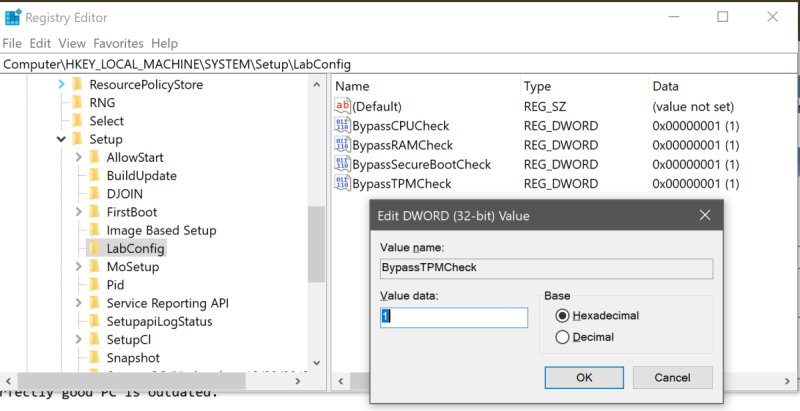The image size is (800, 411).
Task: Click REG_SZ type of (Default) value
Action: (544, 107)
